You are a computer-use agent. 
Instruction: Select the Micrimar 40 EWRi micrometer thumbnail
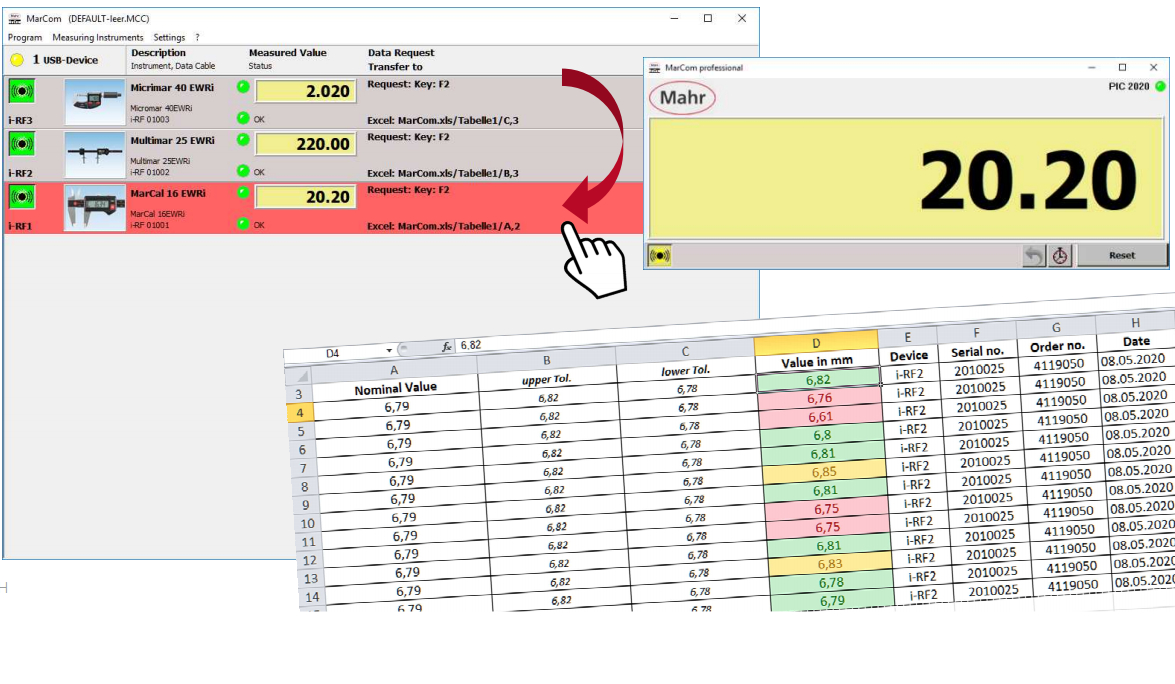click(x=93, y=101)
